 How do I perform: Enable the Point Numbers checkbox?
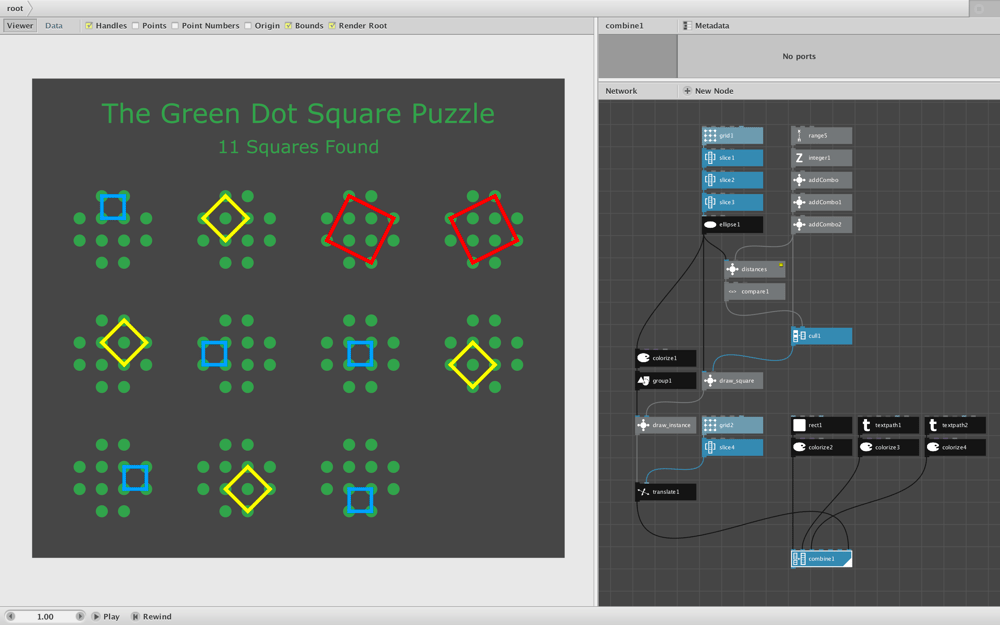[175, 26]
